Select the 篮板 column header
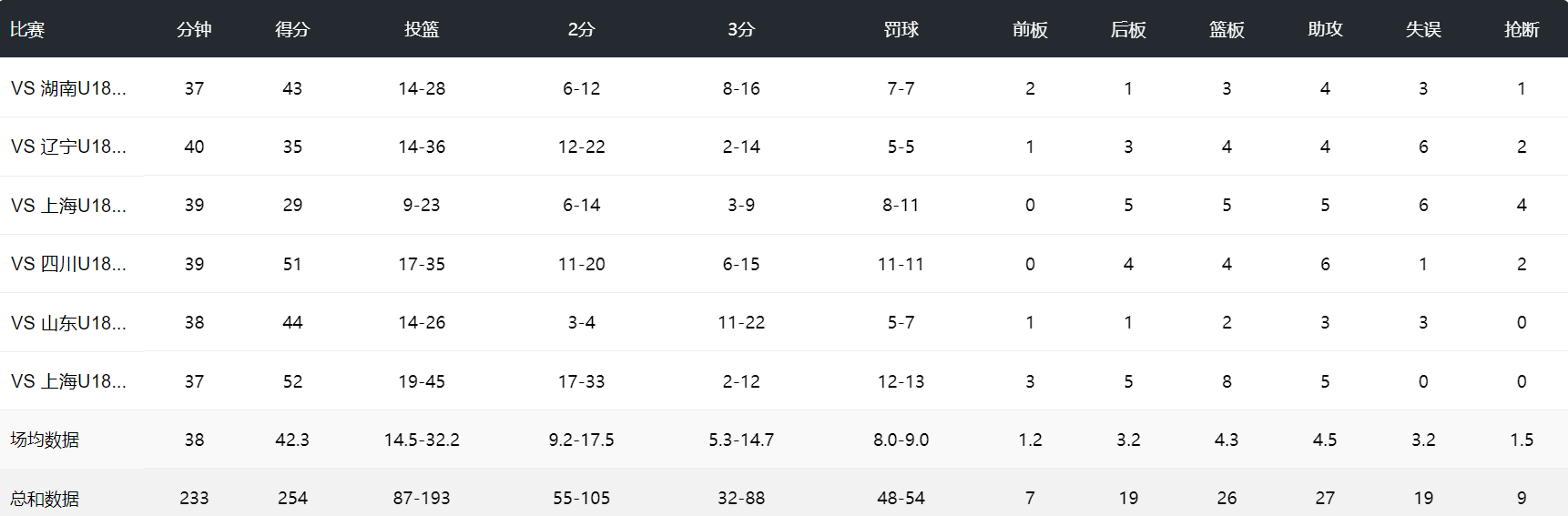 [x=1227, y=29]
